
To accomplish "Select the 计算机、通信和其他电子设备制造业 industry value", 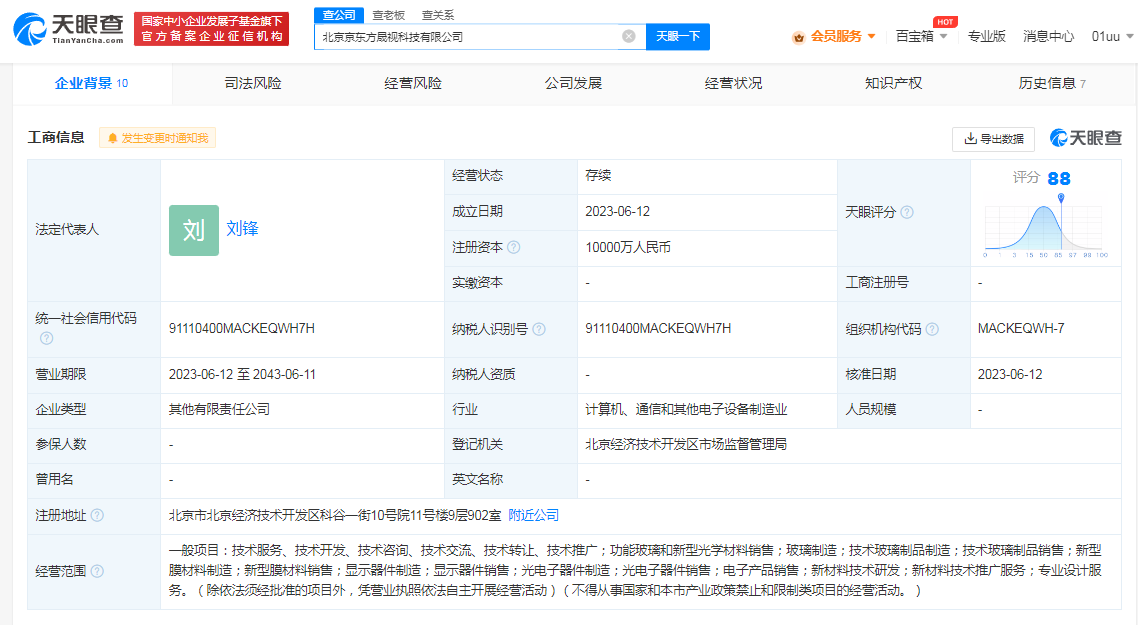I will click(x=686, y=409).
